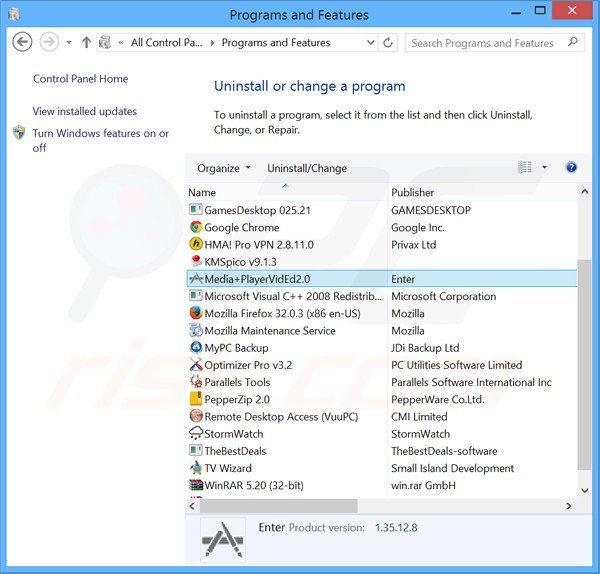
Task: Click the scroll down arrow of list
Action: click(x=584, y=490)
